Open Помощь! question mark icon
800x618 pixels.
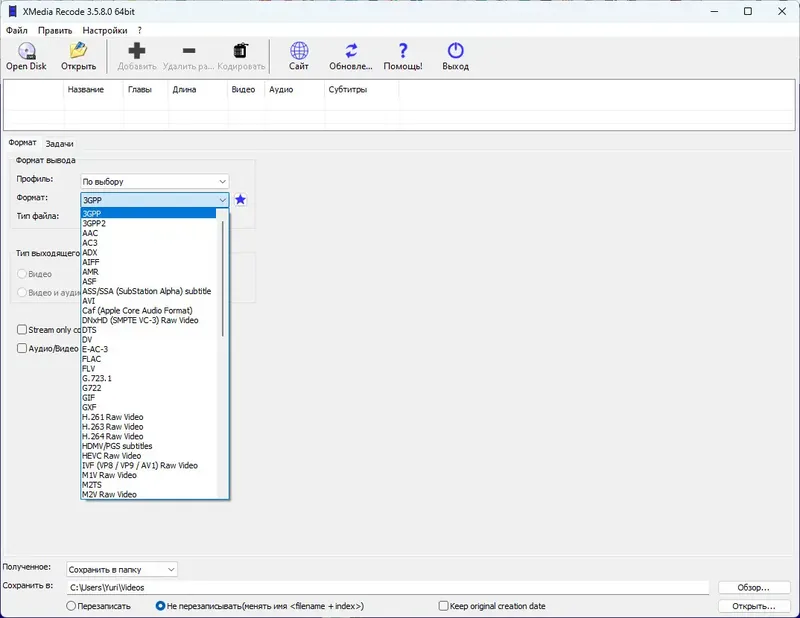coord(403,56)
